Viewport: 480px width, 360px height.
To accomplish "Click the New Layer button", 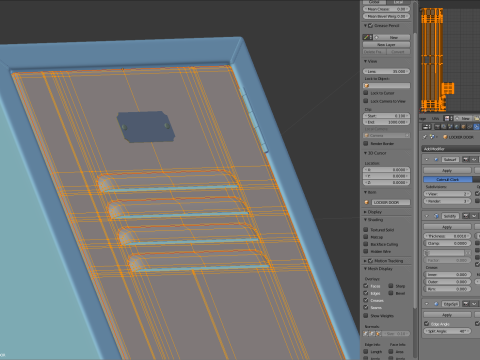I will pos(386,45).
